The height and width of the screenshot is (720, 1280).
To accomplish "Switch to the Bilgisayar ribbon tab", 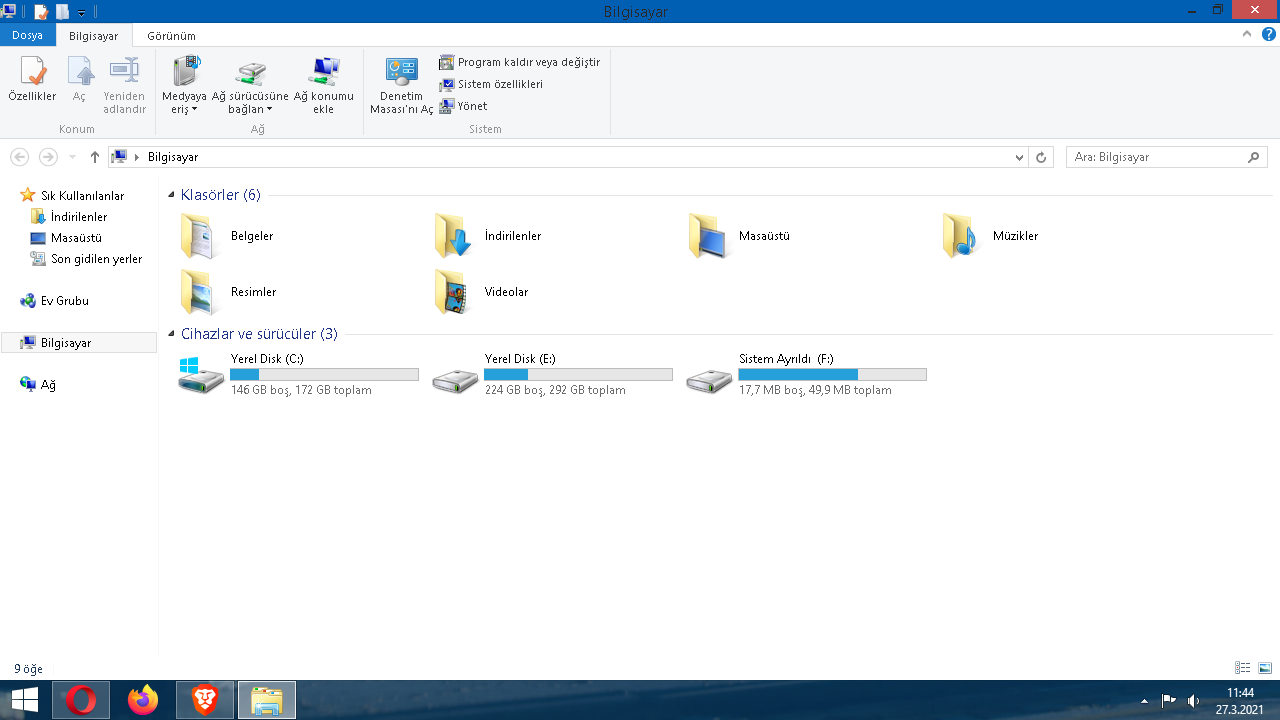I will tap(94, 36).
